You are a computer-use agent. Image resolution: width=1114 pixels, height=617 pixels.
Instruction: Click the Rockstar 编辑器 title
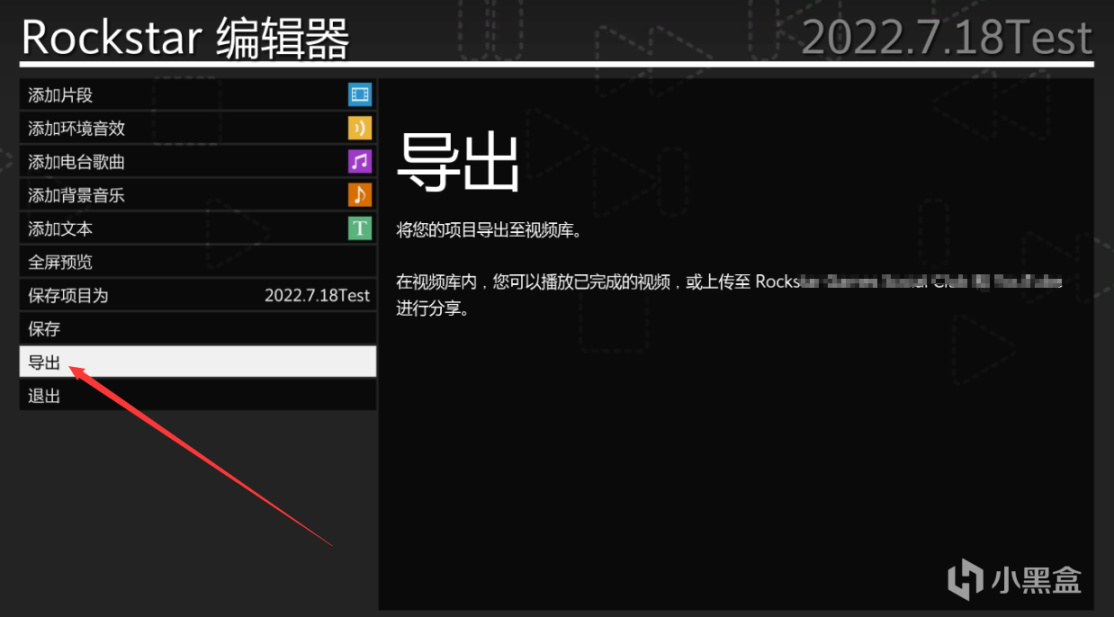185,37
